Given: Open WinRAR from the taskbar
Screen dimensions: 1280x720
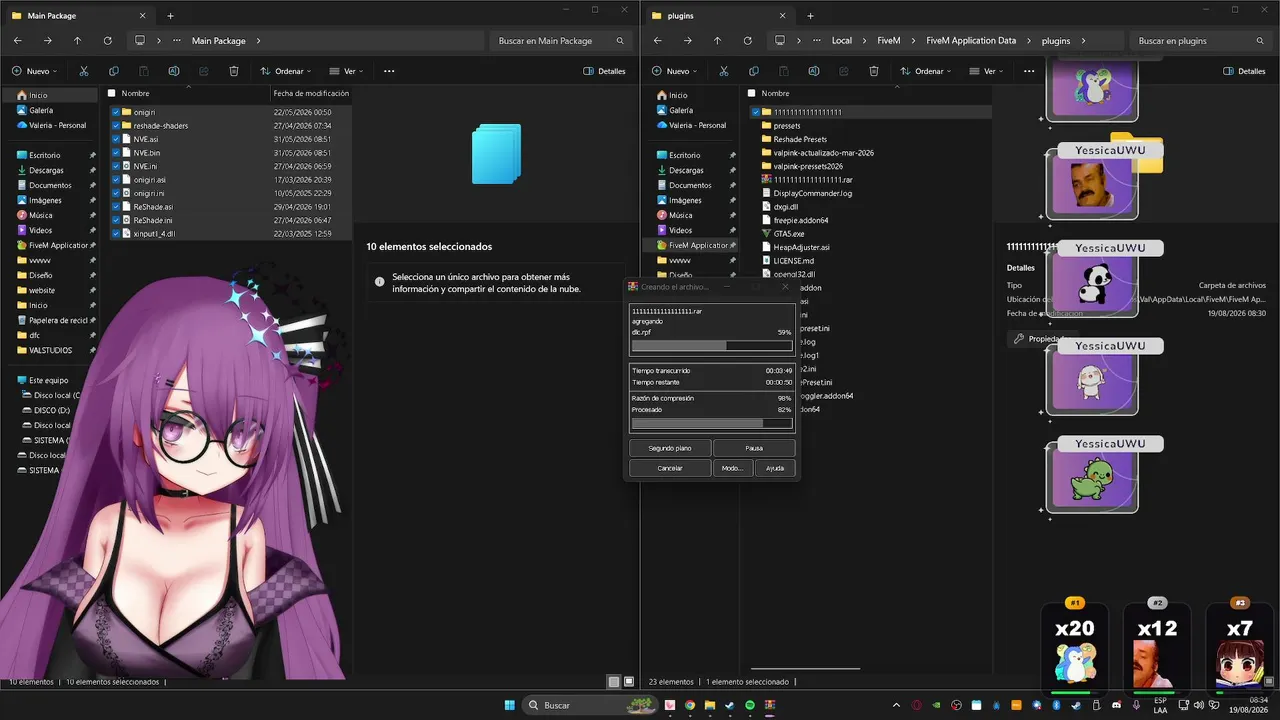Looking at the screenshot, I should click(x=769, y=705).
